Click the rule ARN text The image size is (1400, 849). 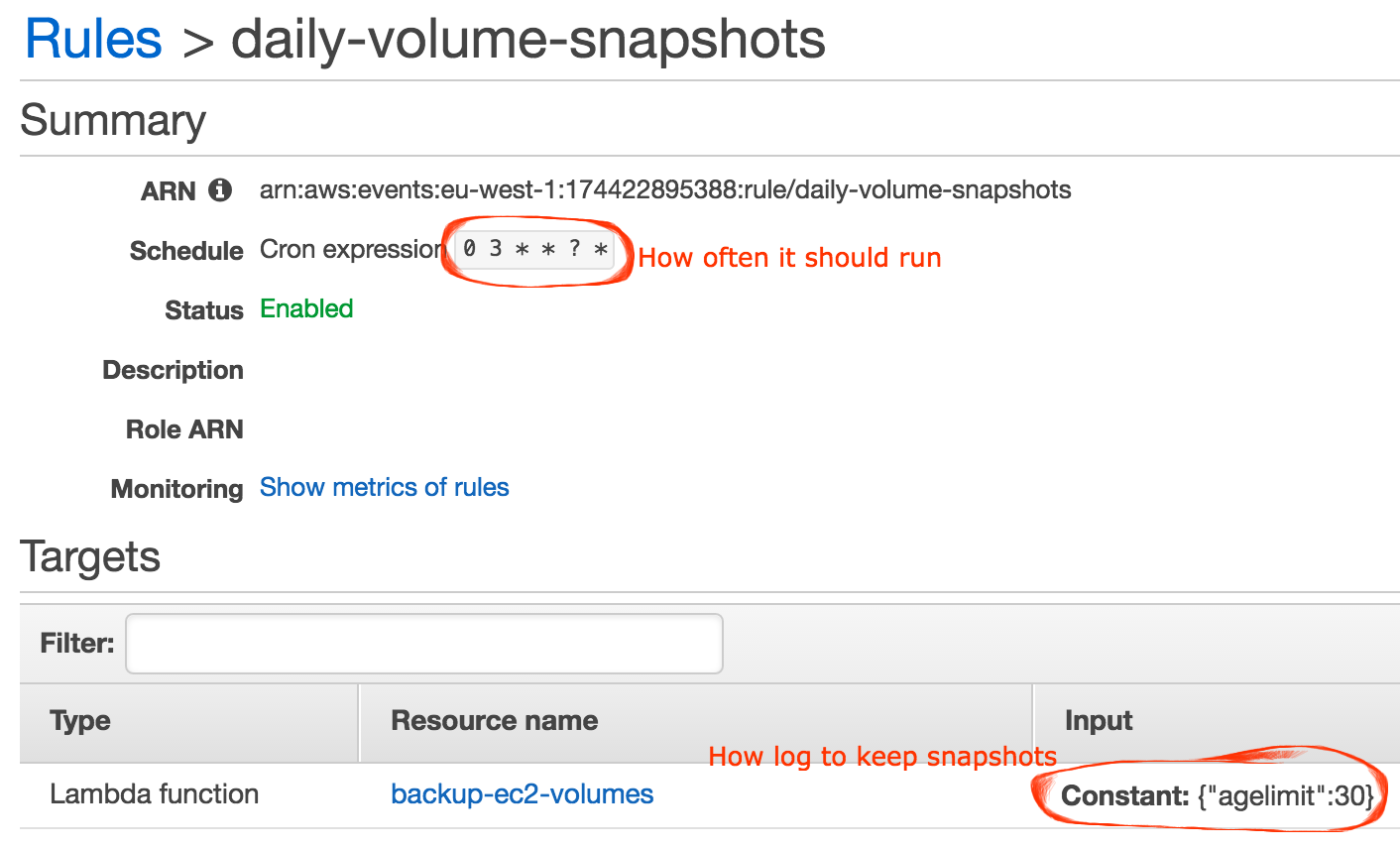point(665,189)
